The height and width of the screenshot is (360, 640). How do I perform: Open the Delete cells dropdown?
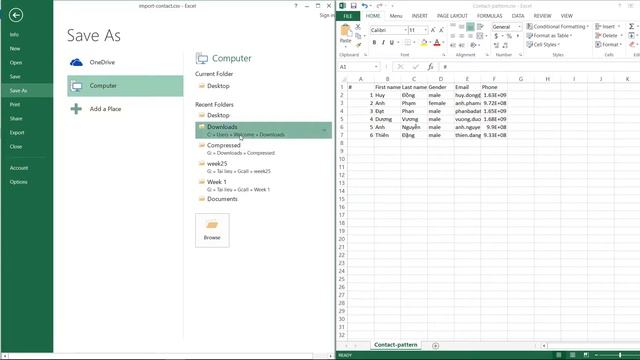pos(609,36)
